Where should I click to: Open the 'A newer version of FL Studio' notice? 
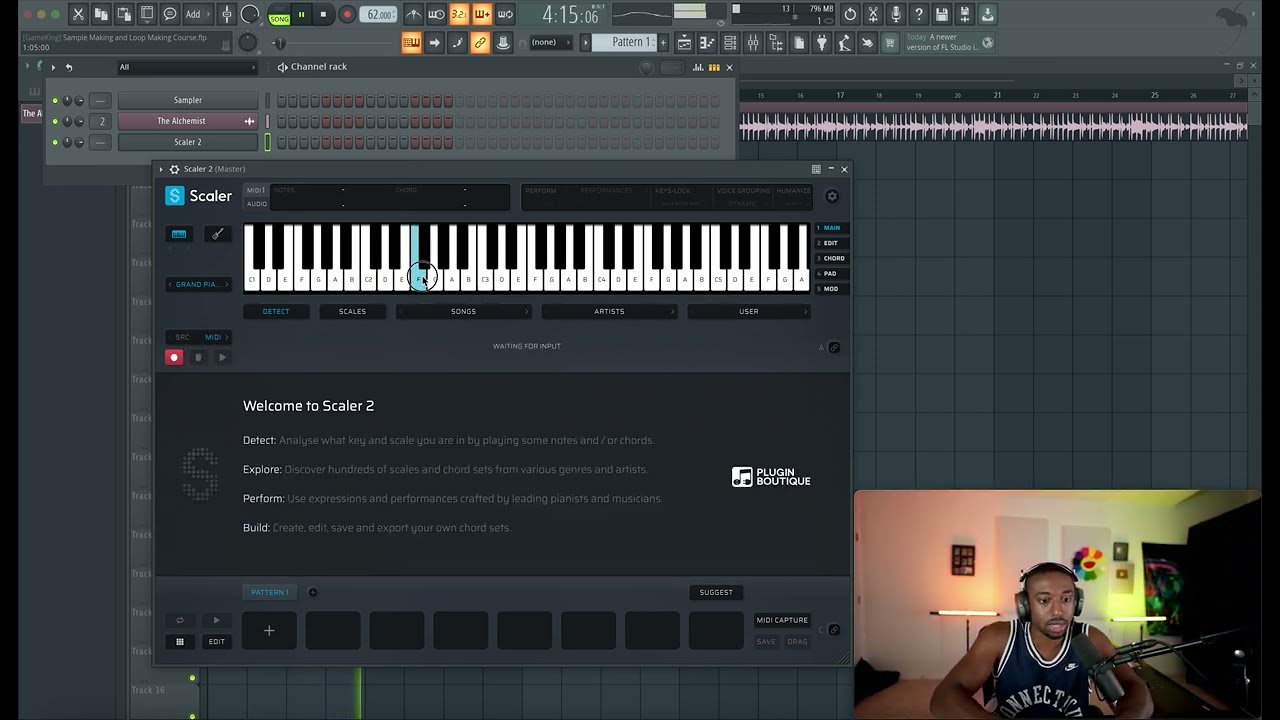pyautogui.click(x=948, y=42)
